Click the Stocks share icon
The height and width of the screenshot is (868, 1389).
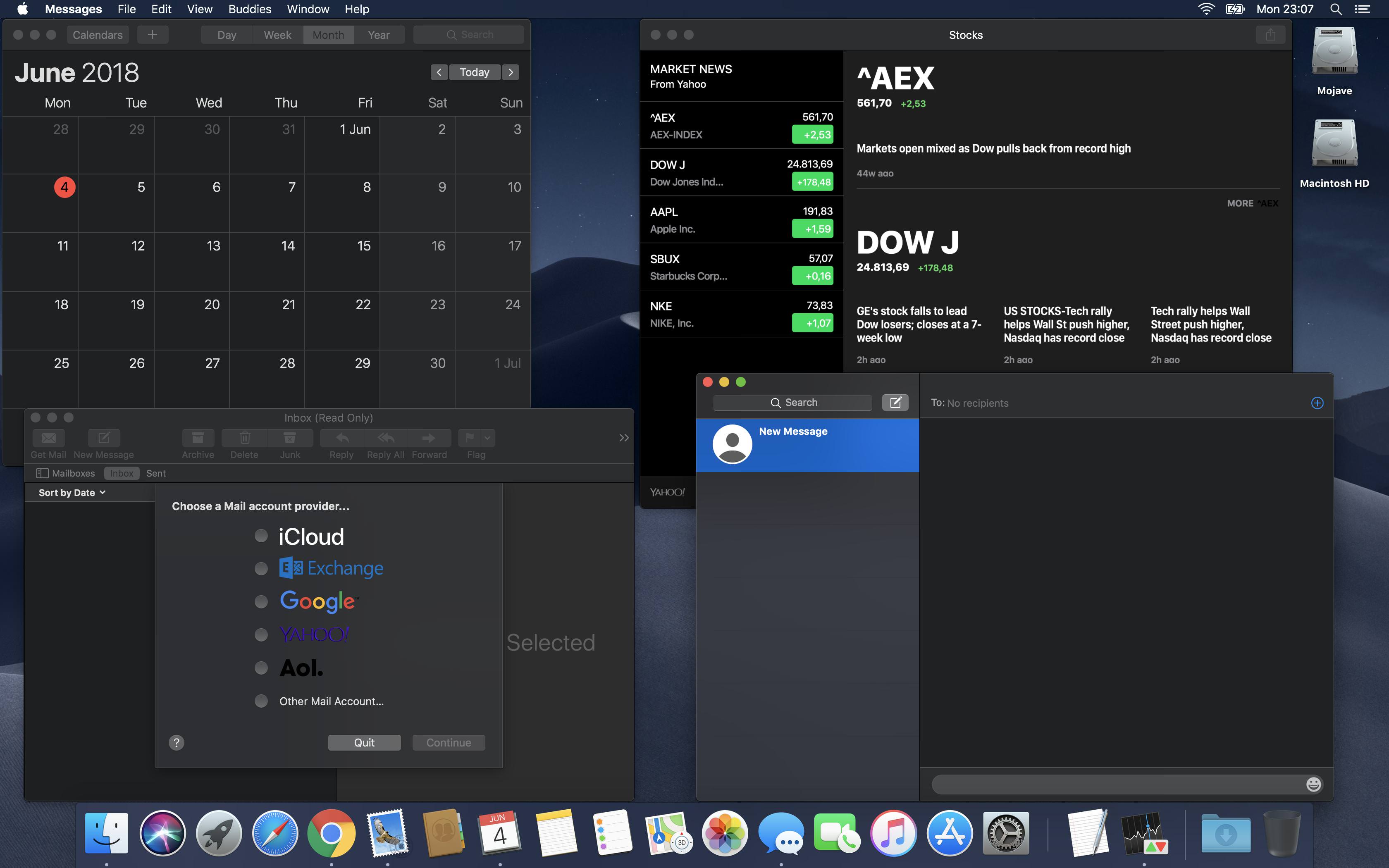1270,35
